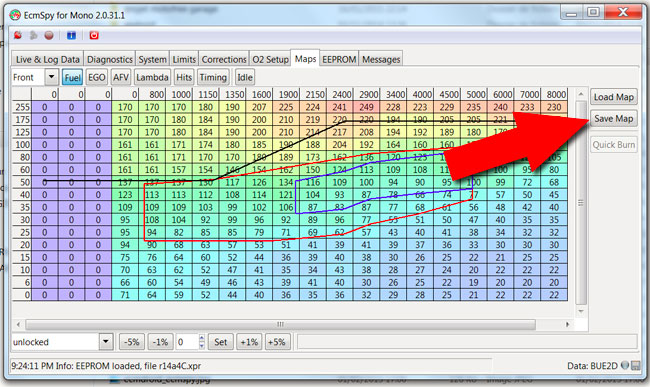Toggle the Timing map view
The height and width of the screenshot is (387, 650).
(213, 77)
